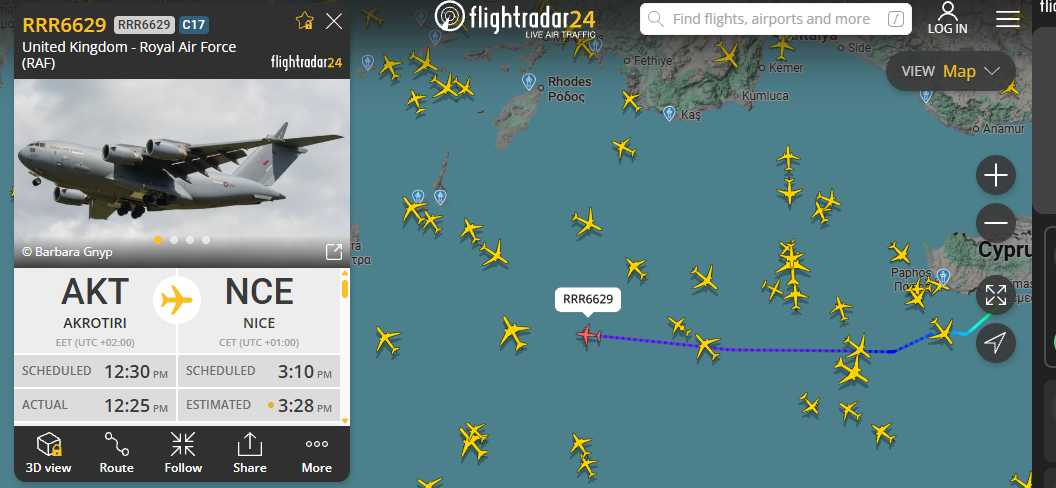The image size is (1056, 488).
Task: Show the flight Route
Action: coord(117,452)
